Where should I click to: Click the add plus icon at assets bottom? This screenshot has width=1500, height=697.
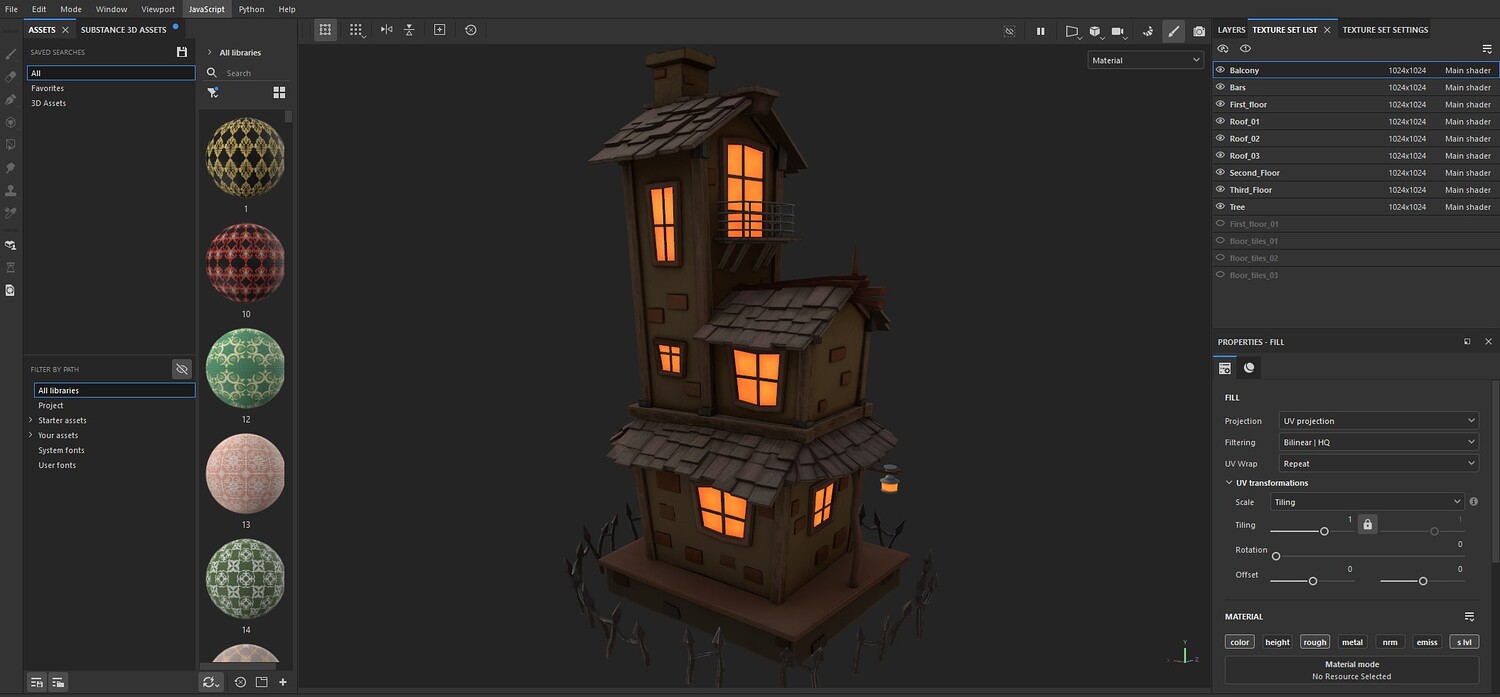(283, 682)
